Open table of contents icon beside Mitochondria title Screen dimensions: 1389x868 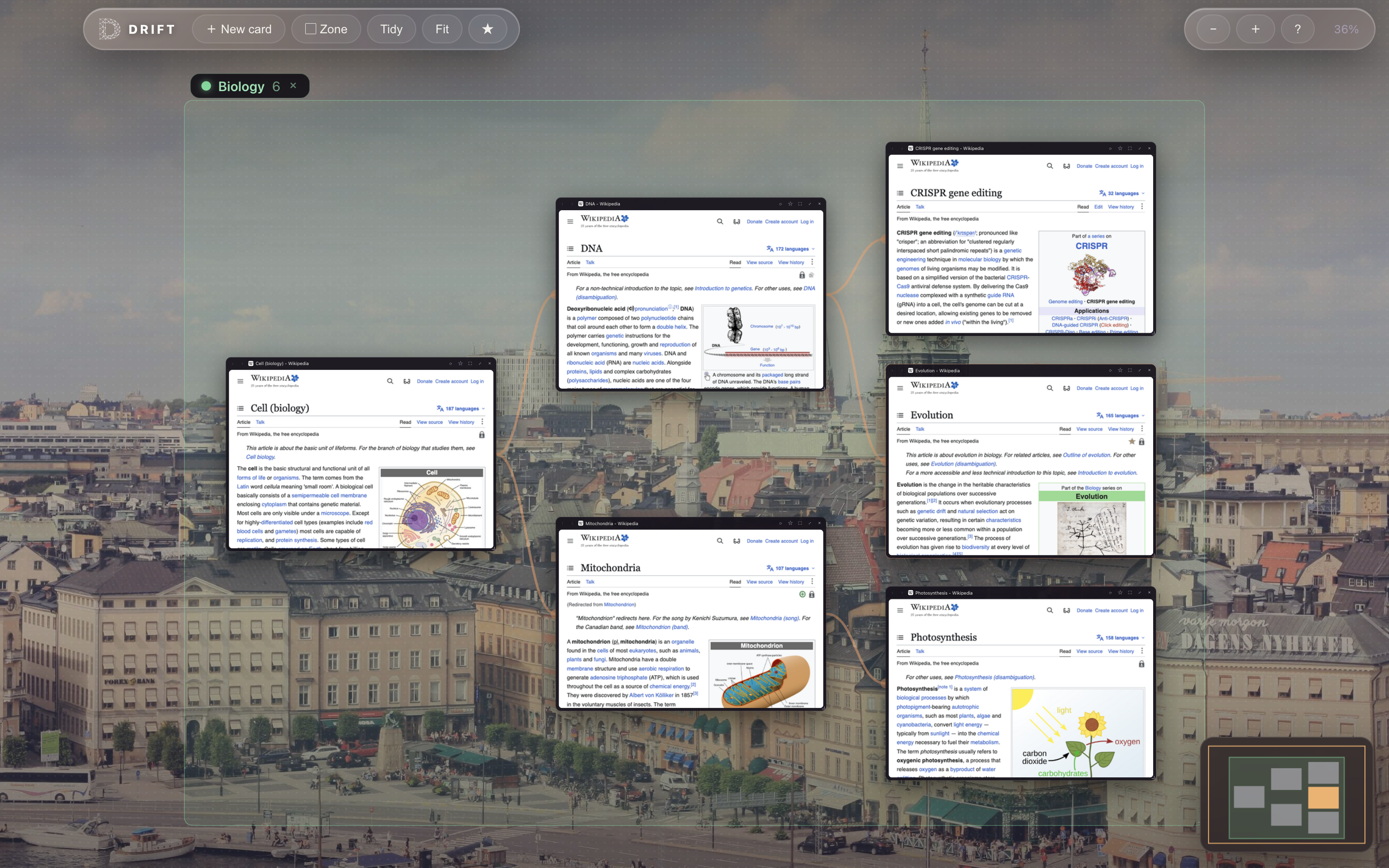point(570,568)
